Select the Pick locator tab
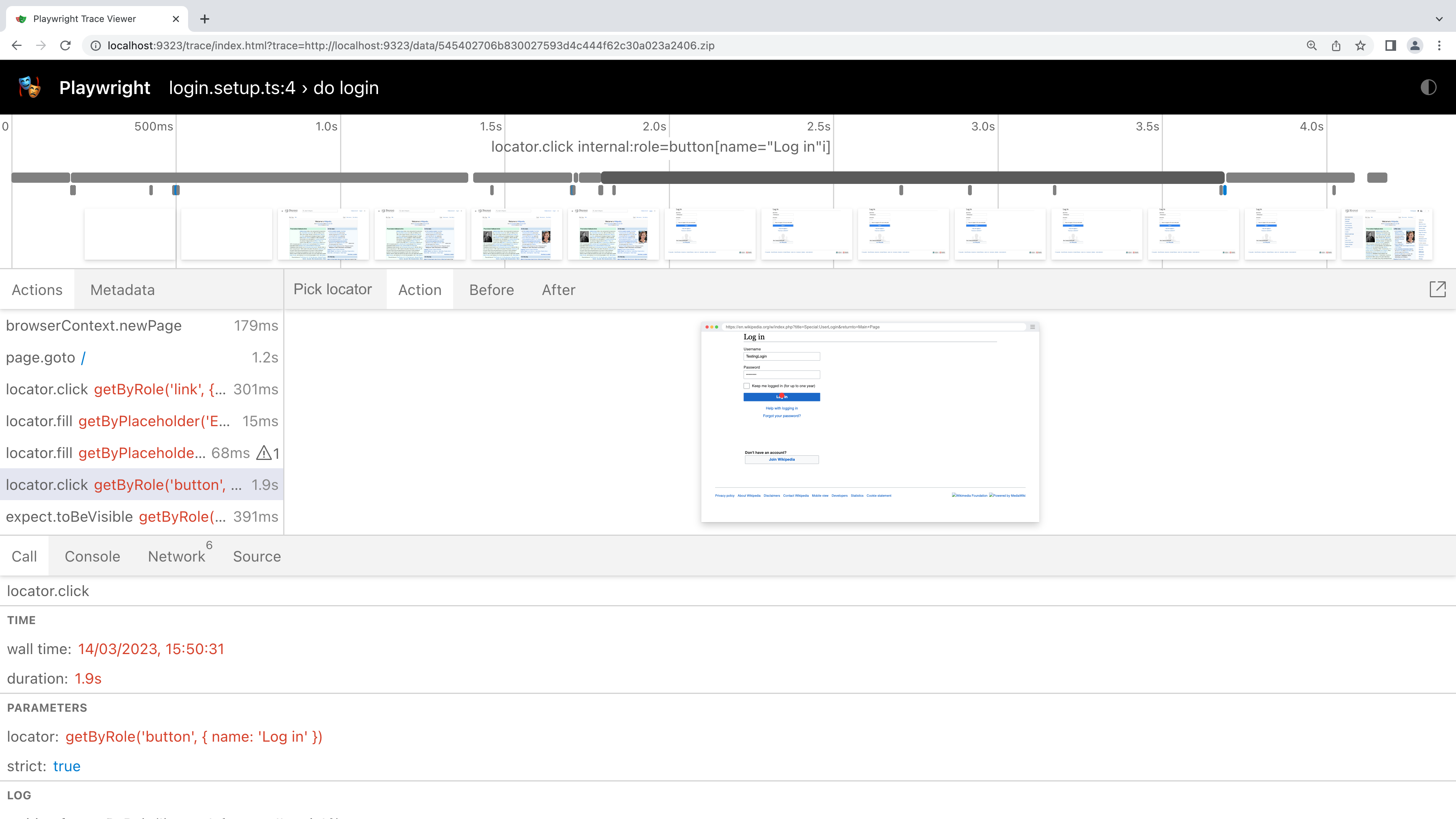1456x819 pixels. (332, 289)
